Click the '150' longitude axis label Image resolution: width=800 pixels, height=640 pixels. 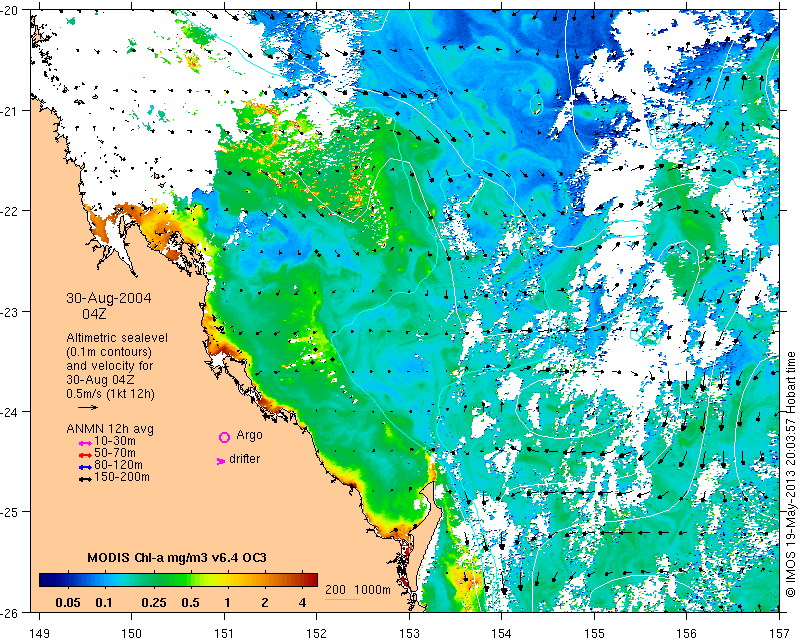click(x=132, y=633)
